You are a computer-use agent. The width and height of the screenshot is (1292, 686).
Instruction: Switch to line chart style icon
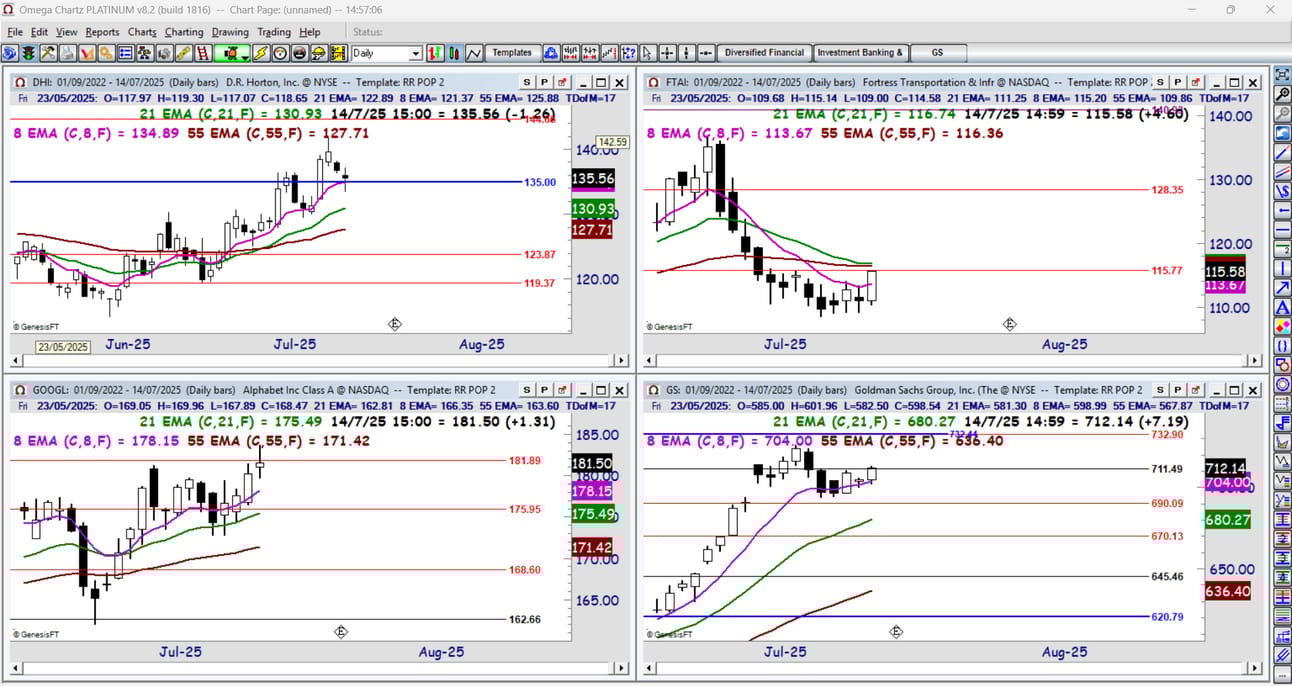click(474, 53)
